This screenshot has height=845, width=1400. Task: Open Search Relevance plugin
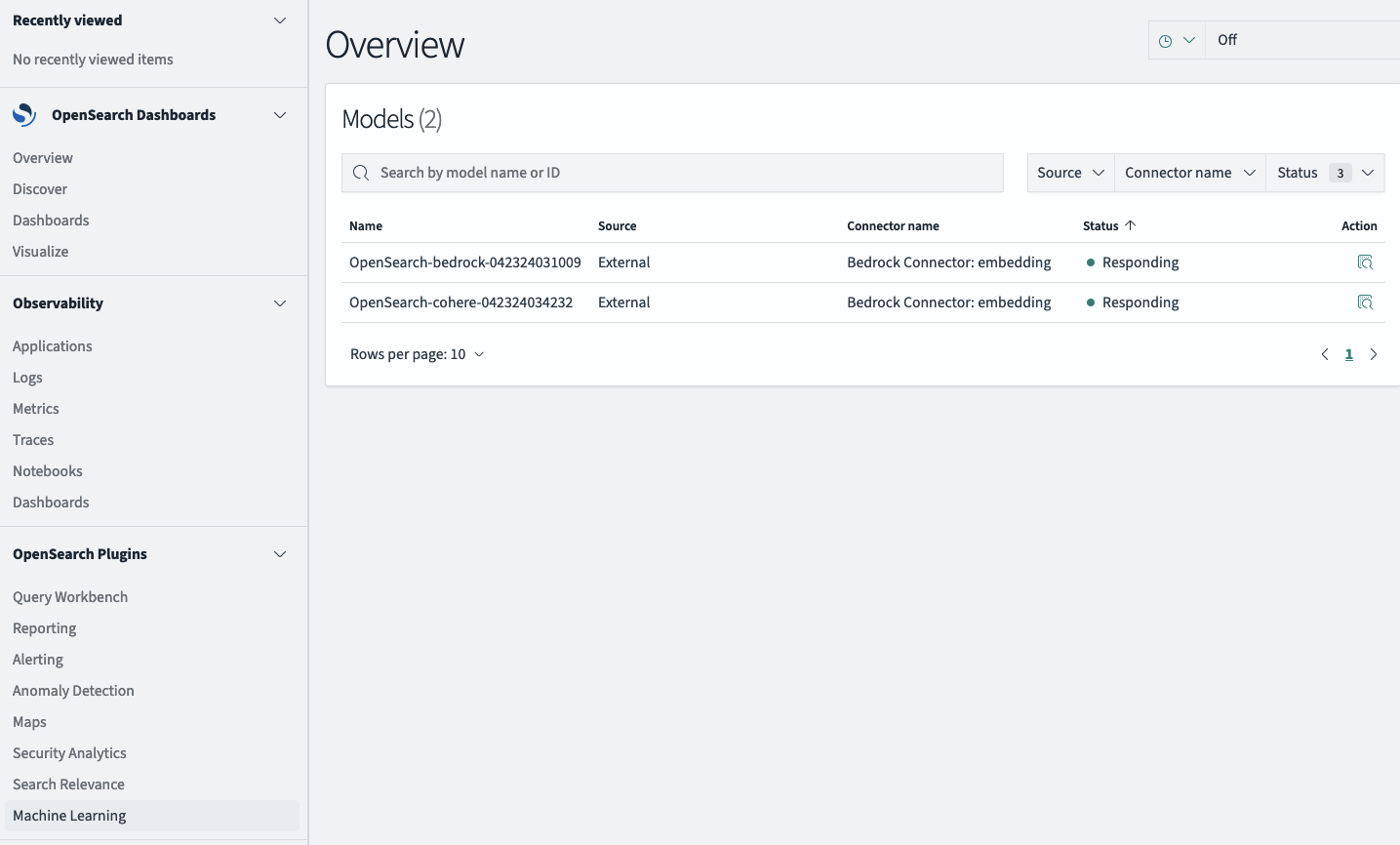click(x=68, y=785)
